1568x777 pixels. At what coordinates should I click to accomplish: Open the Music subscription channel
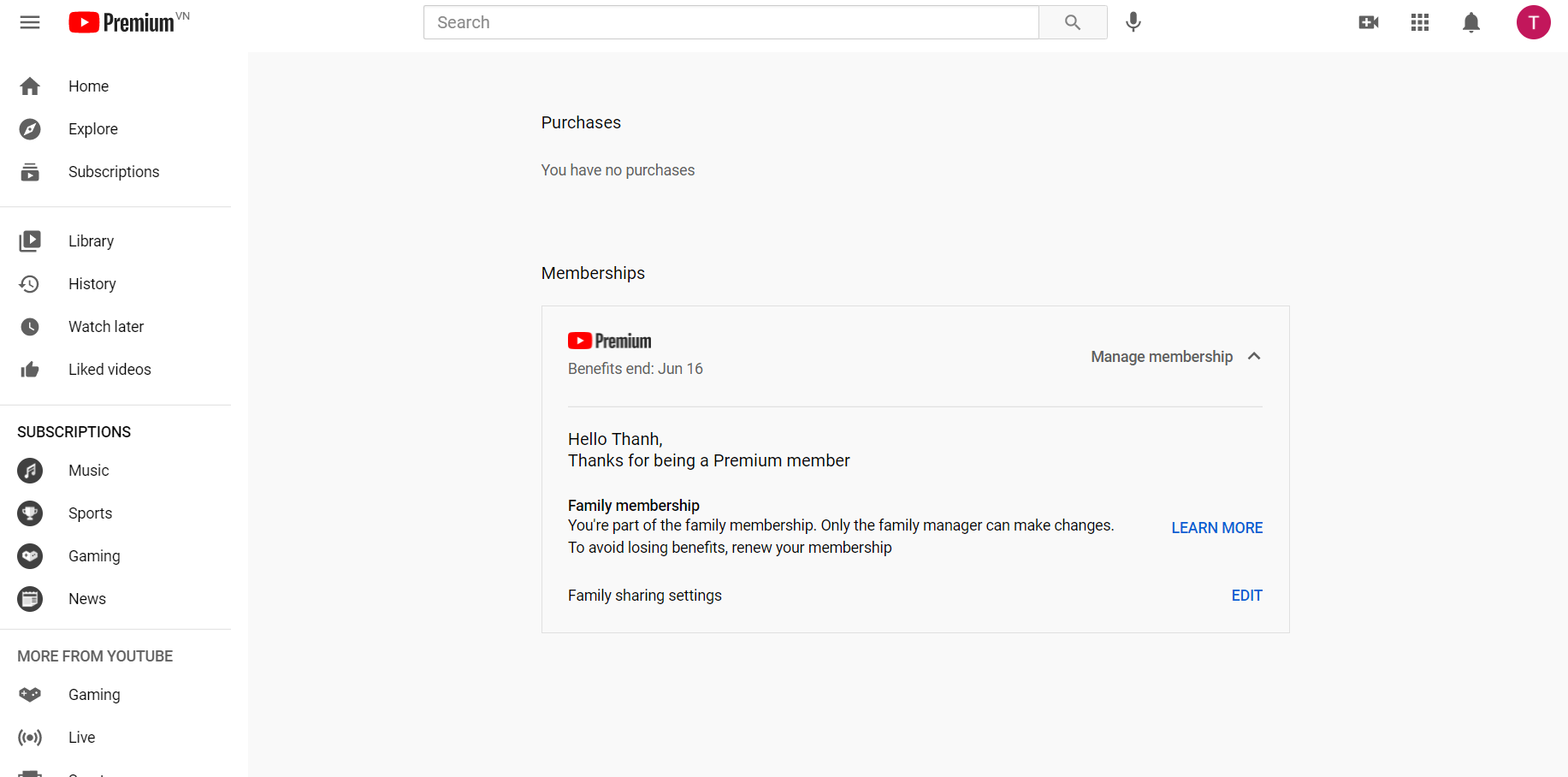click(88, 471)
